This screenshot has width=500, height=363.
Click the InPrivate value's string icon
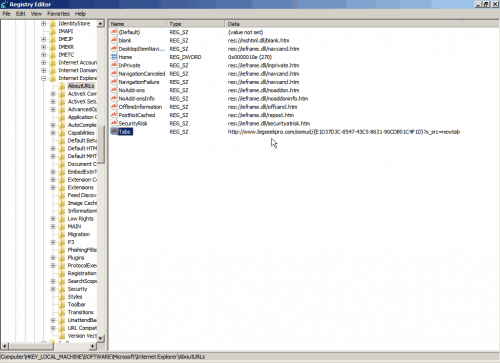[114, 65]
